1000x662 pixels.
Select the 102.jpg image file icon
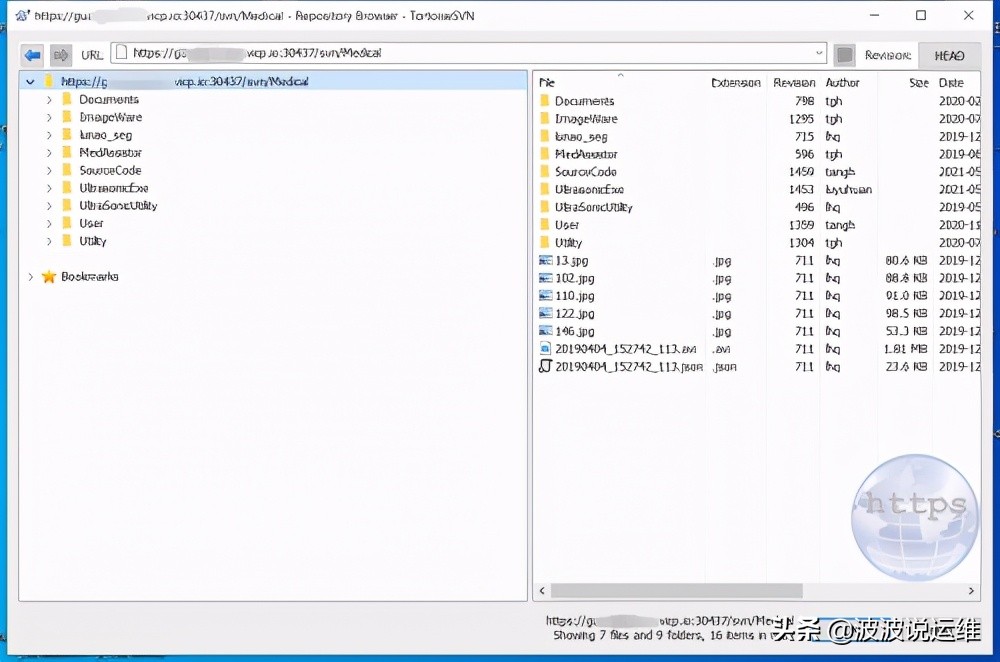(545, 278)
